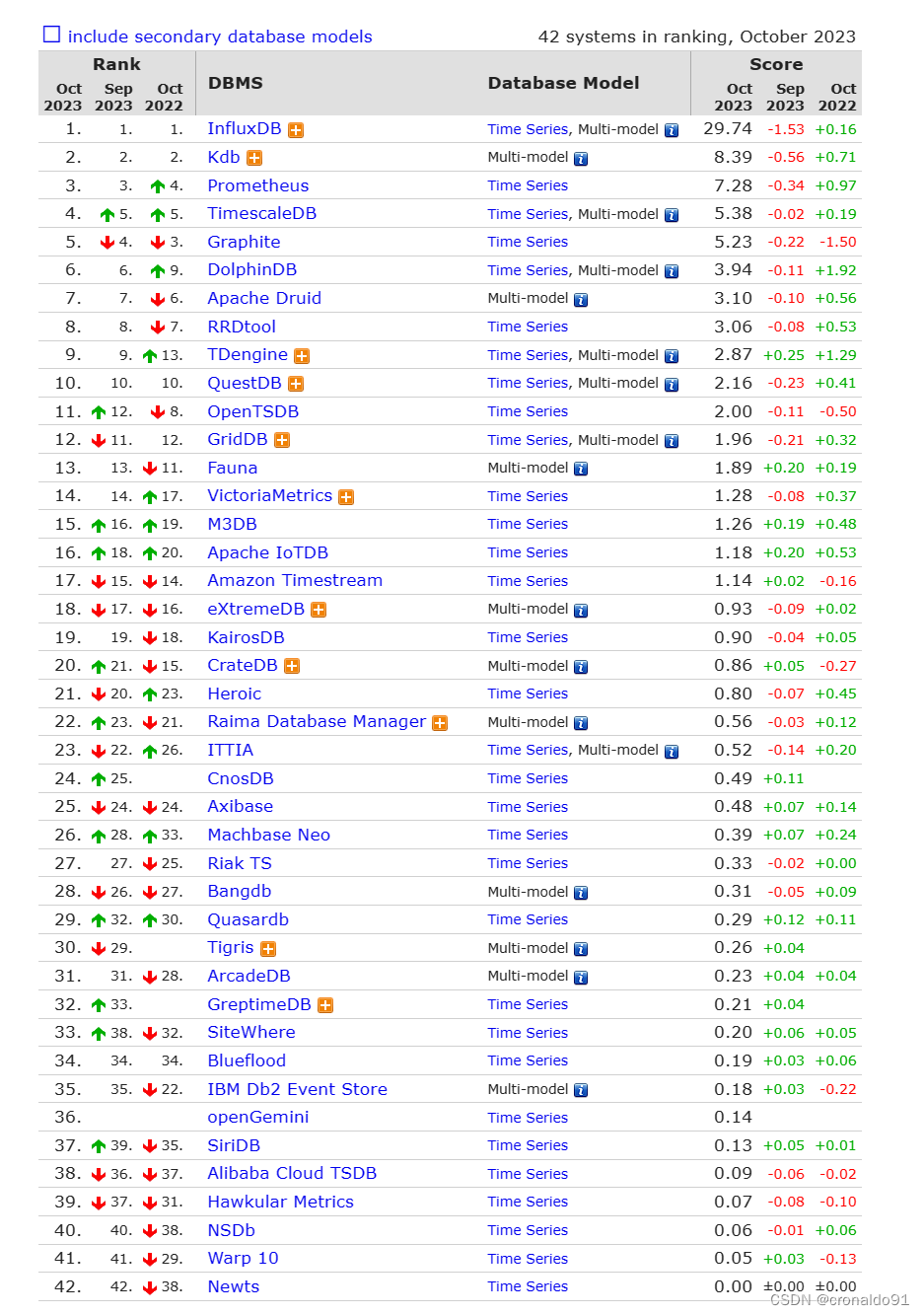Click the orange plus icon beside Kdb
Image resolution: width=924 pixels, height=1315 pixels.
pyautogui.click(x=254, y=158)
